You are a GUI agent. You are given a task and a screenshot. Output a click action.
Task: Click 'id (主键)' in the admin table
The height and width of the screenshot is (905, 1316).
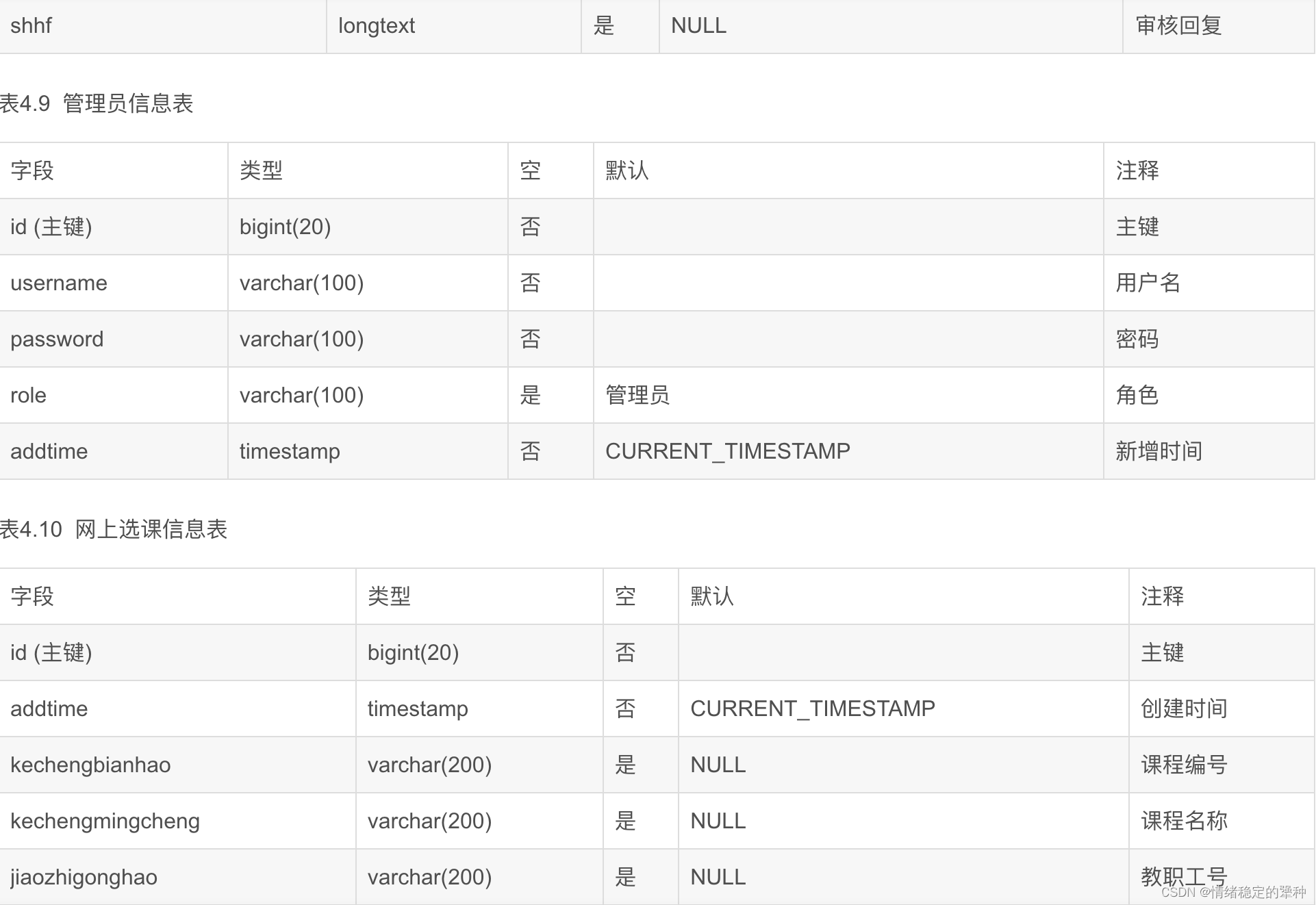51,227
